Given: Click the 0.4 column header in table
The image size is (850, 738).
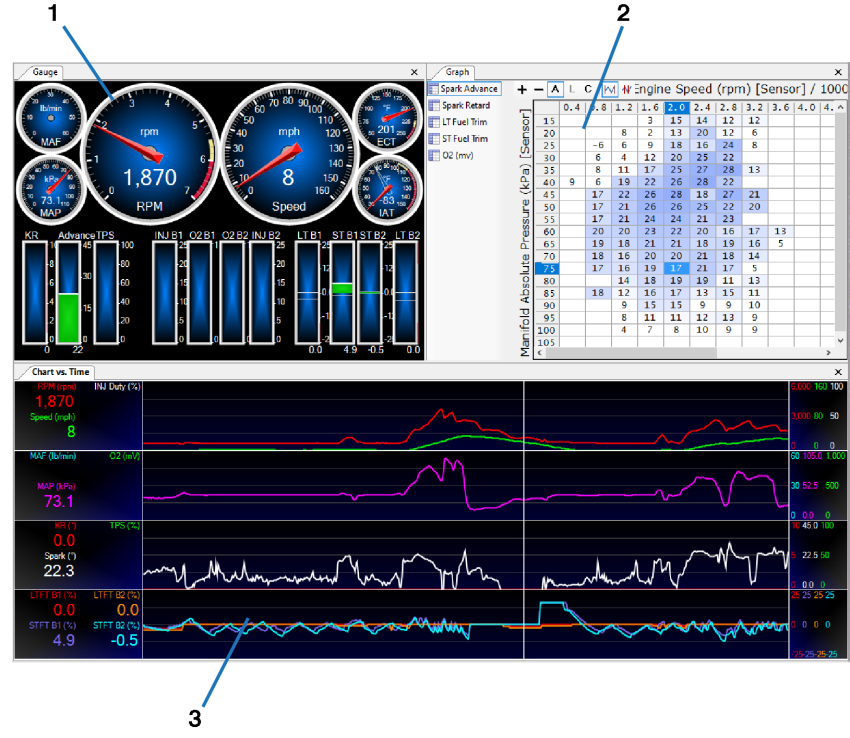Looking at the screenshot, I should click(572, 107).
